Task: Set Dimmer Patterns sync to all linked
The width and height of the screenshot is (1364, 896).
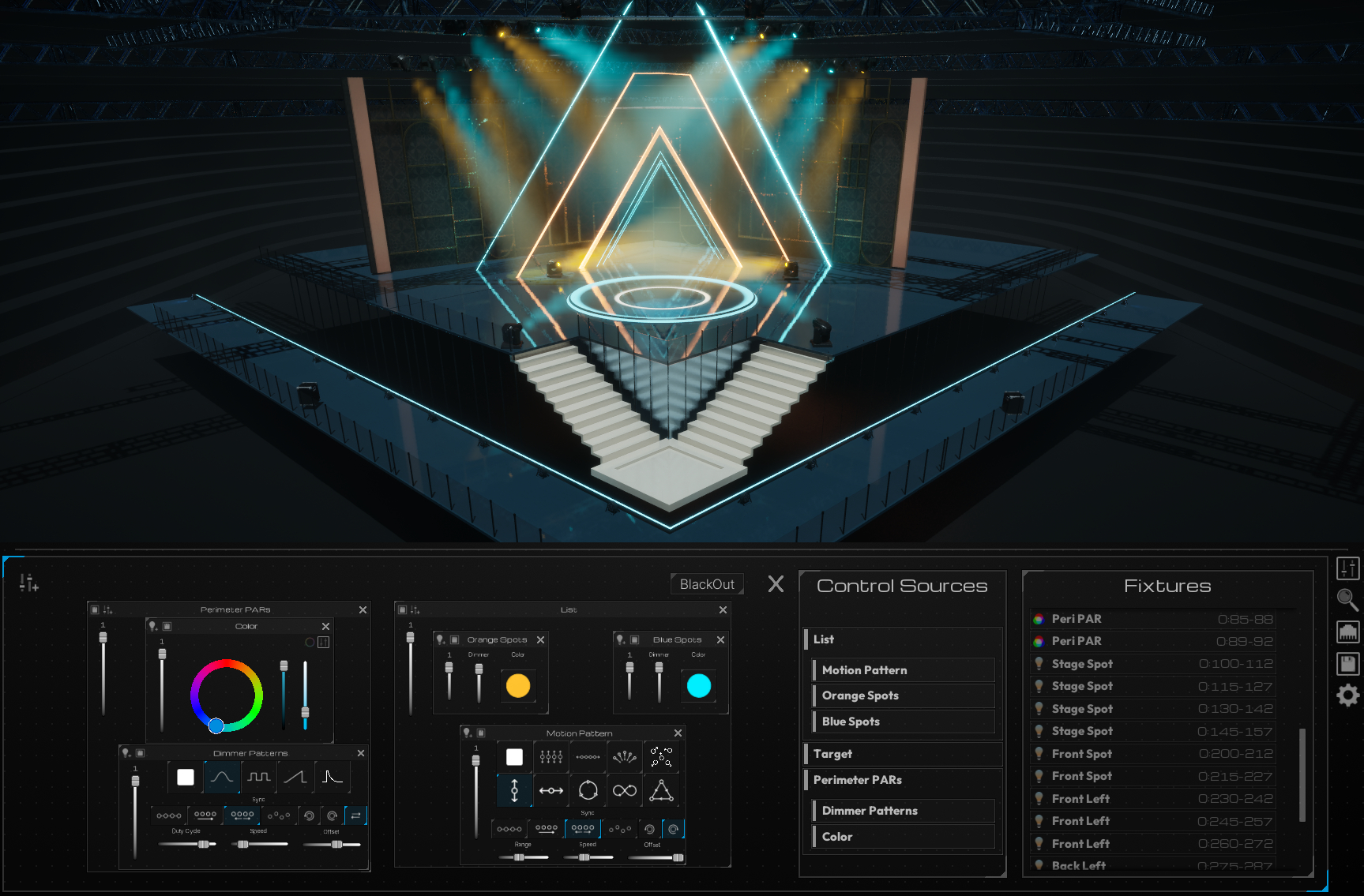Action: coord(169,815)
